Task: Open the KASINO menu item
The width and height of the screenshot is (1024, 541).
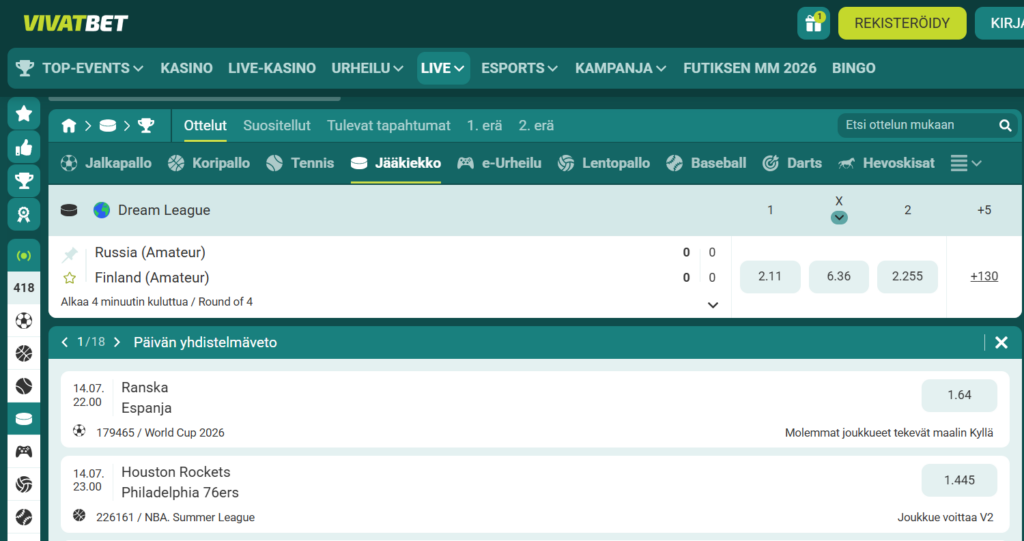Action: coord(187,68)
